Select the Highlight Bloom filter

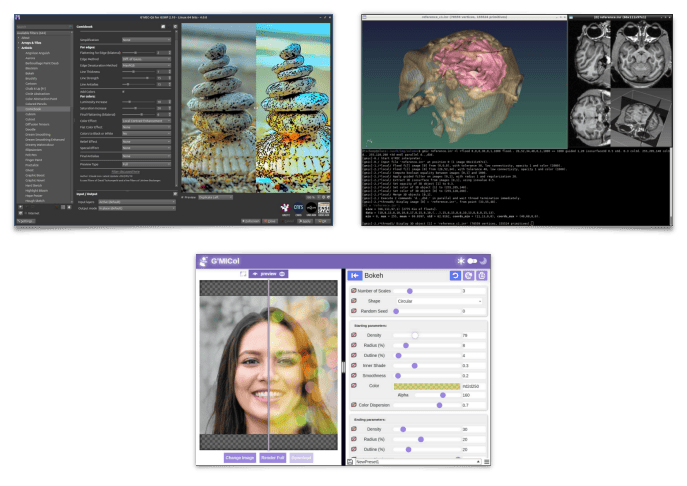37,191
